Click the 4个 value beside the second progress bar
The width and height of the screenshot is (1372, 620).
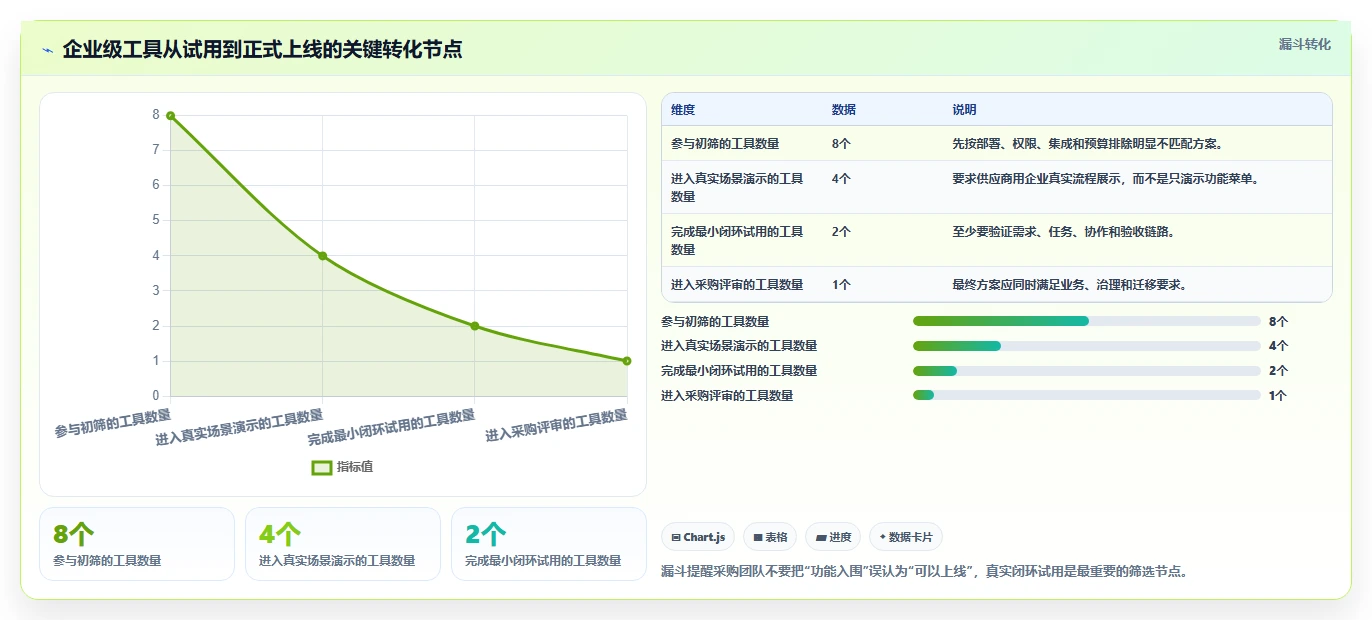point(1278,346)
